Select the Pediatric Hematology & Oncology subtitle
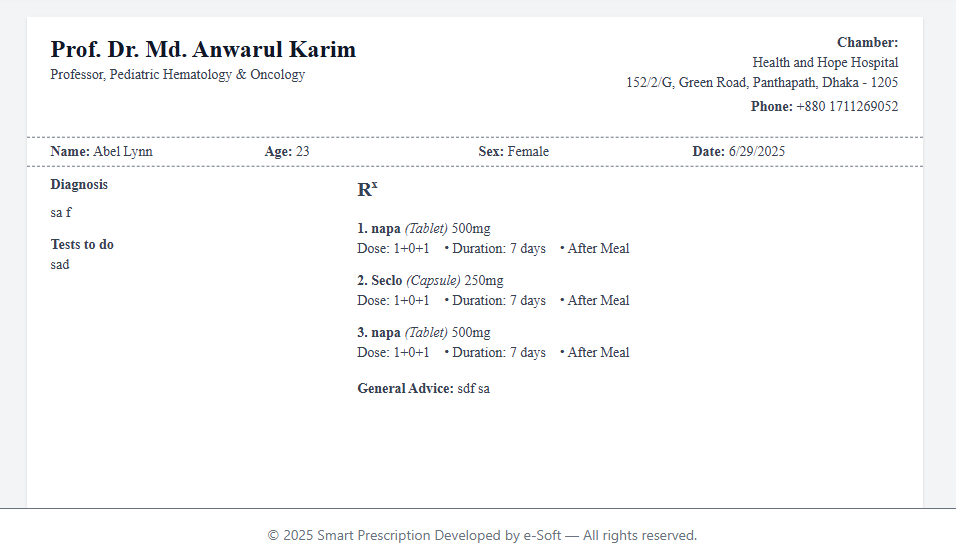Screen dimensions: 956x552 click(x=177, y=75)
